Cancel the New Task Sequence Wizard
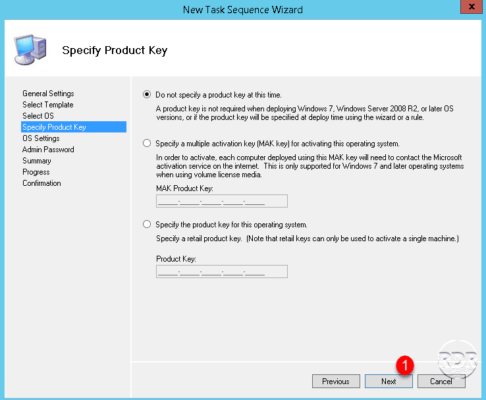486x400 pixels. [441, 381]
